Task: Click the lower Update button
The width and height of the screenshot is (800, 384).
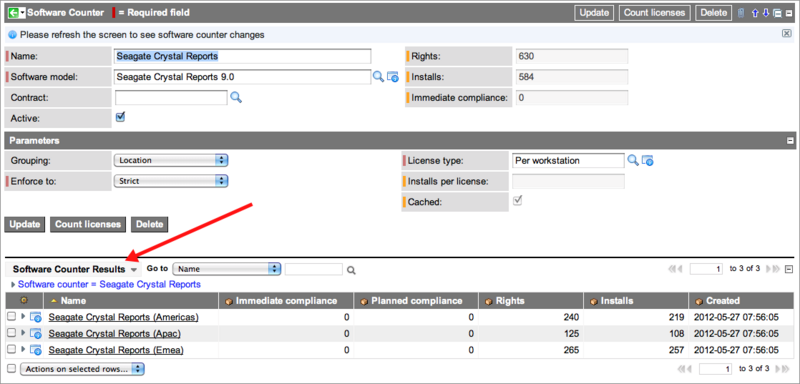Action: tap(24, 224)
